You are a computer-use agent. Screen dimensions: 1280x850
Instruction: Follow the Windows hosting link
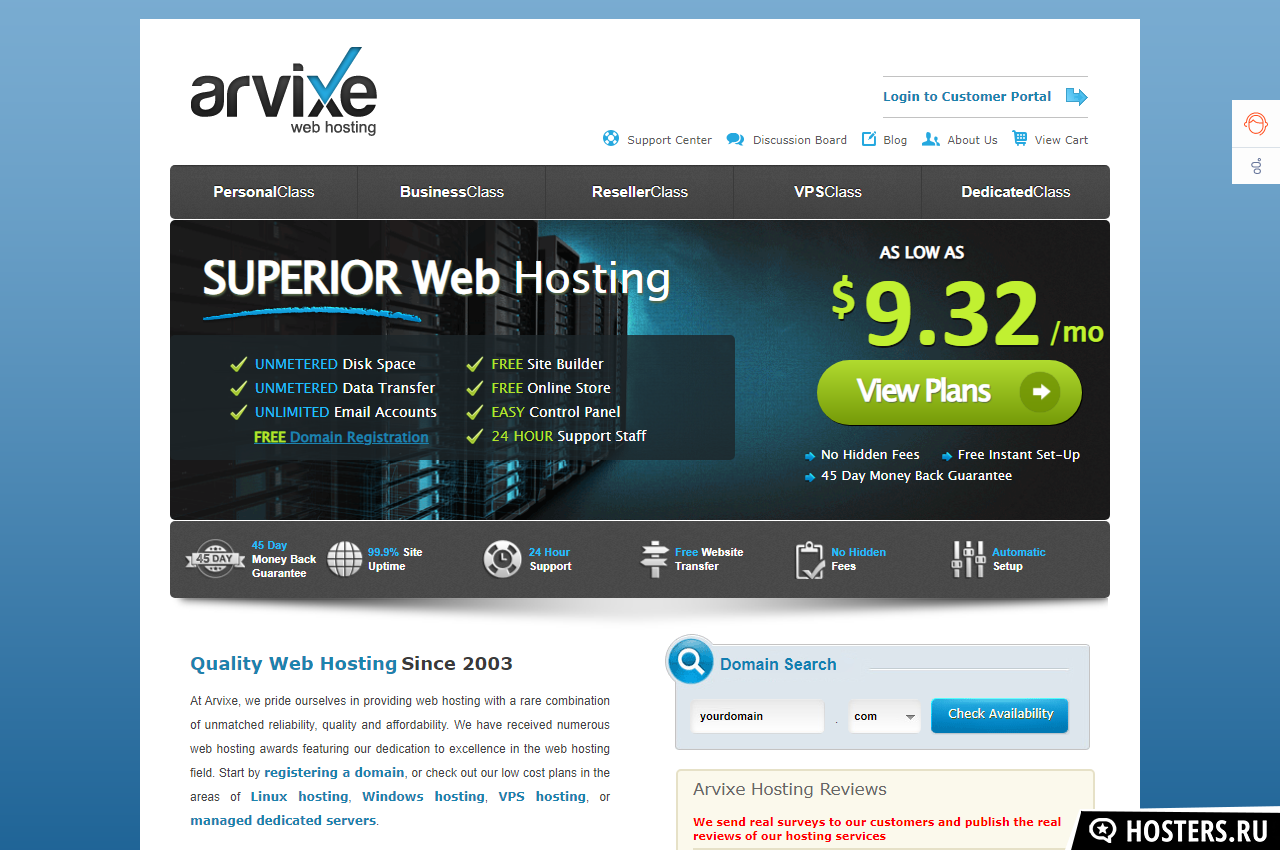tap(423, 797)
